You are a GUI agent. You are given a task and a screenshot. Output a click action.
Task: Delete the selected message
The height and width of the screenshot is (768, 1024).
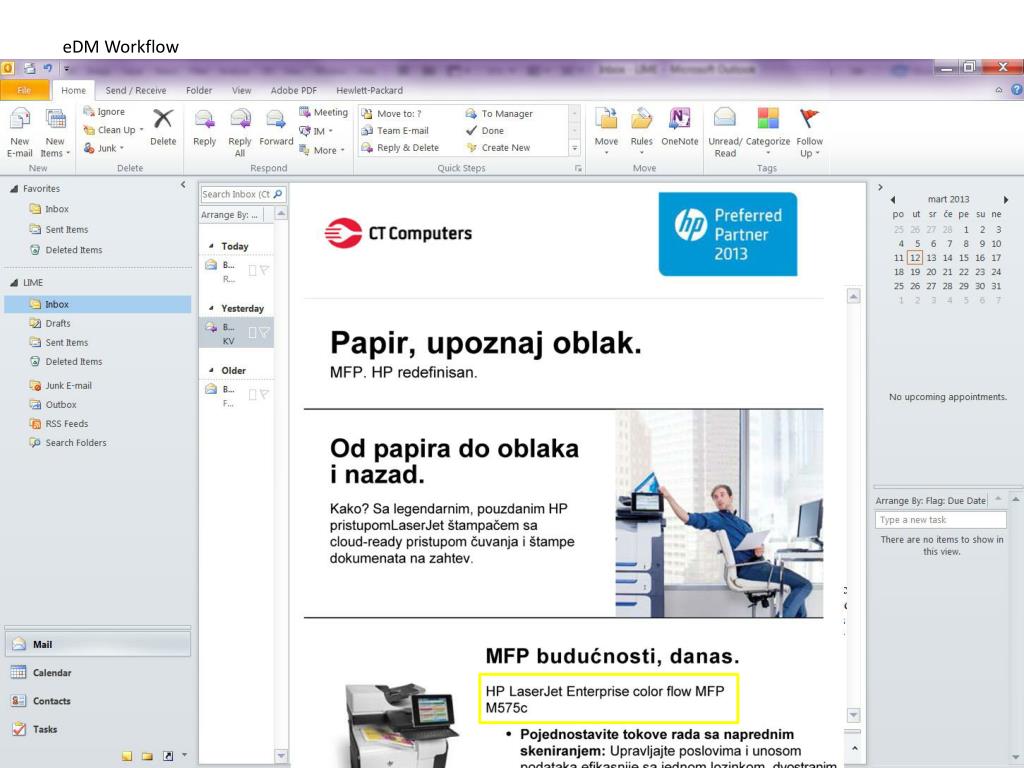163,128
